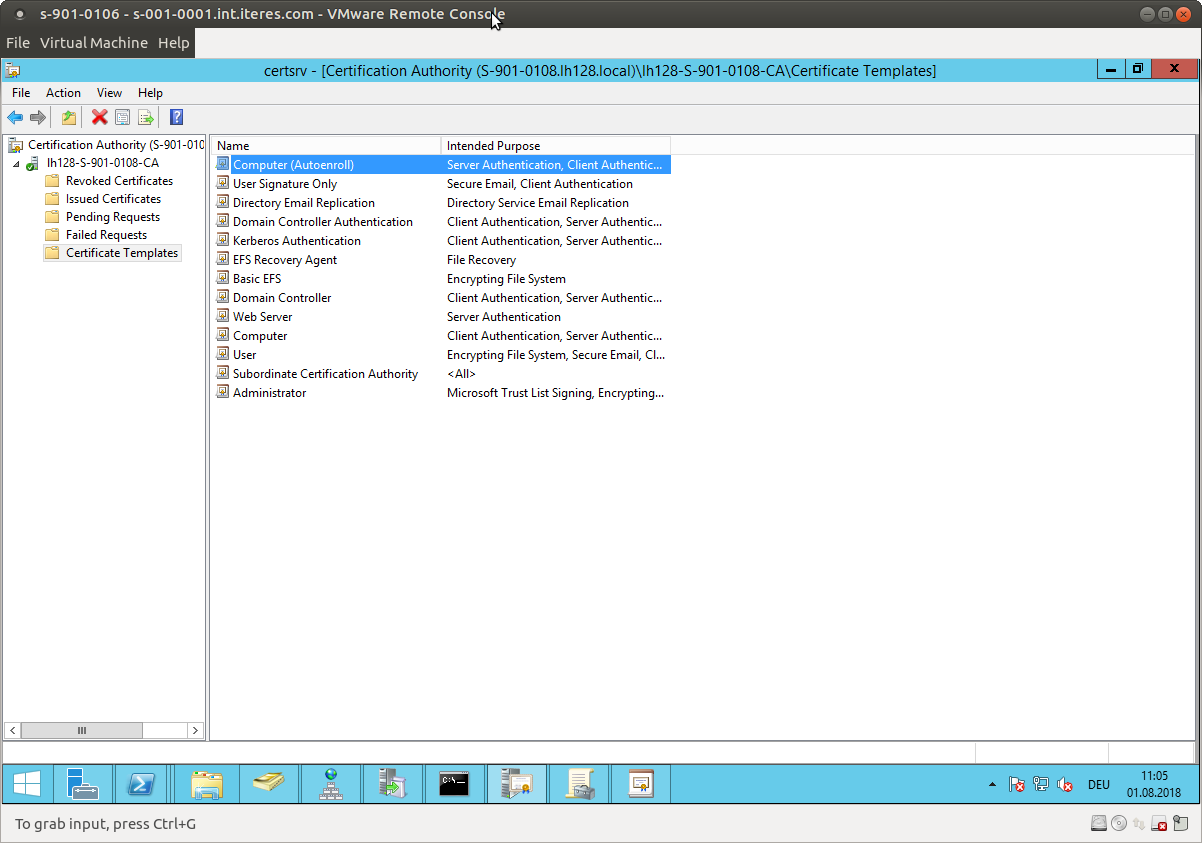
Task: Select the Basic EFS template
Action: [441, 279]
